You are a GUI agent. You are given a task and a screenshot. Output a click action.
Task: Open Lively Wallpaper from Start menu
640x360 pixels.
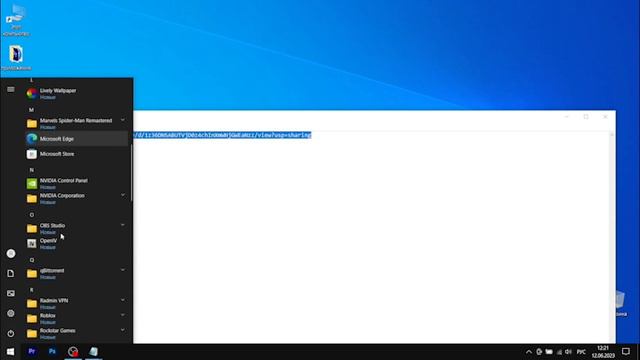76,93
